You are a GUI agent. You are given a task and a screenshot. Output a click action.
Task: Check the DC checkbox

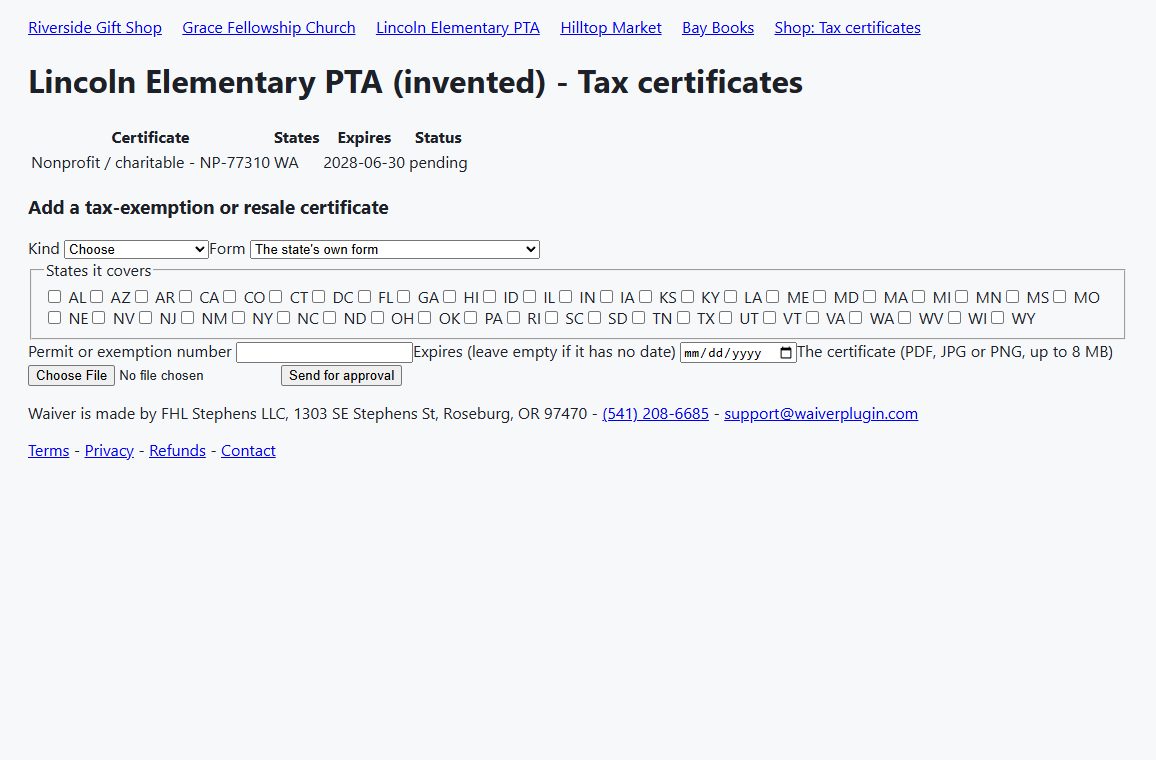[318, 296]
